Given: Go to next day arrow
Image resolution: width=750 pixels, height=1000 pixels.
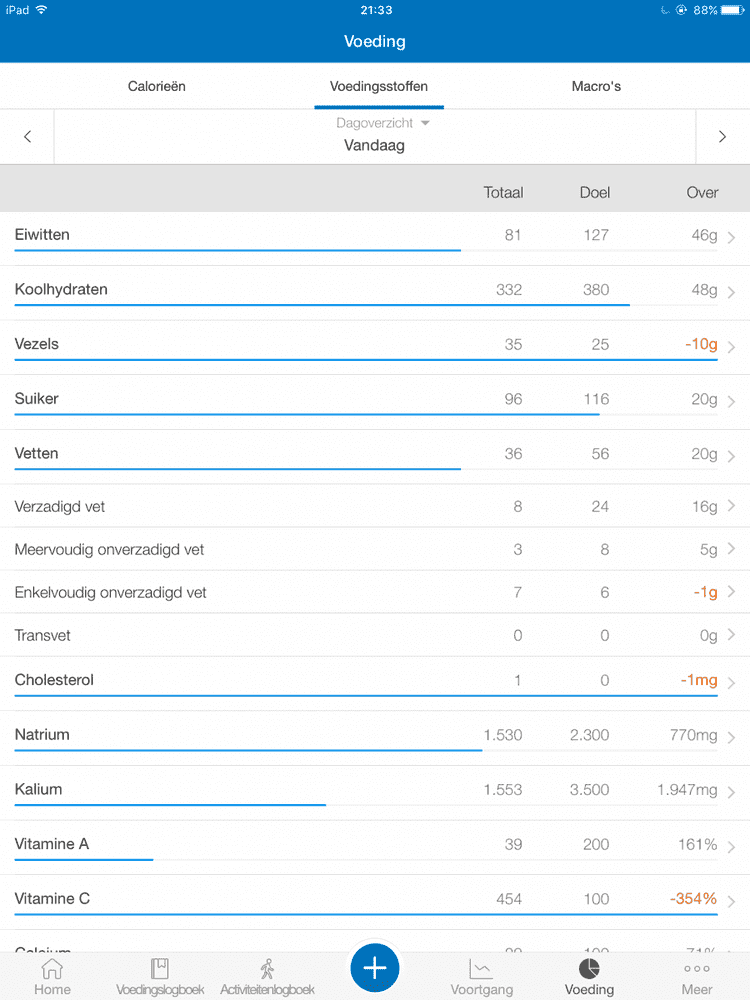Looking at the screenshot, I should click(x=722, y=137).
